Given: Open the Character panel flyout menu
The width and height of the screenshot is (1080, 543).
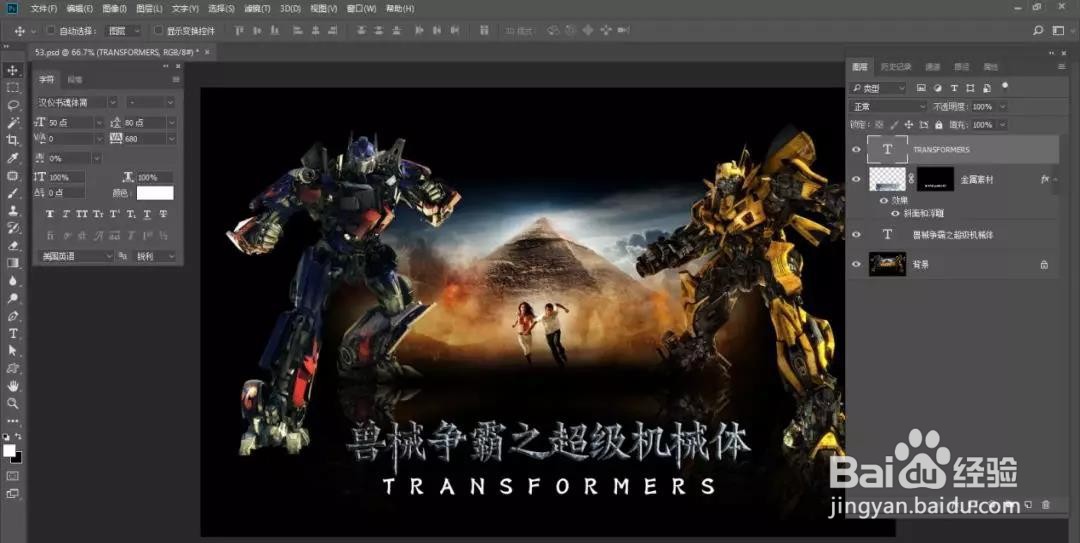Looking at the screenshot, I should point(176,79).
